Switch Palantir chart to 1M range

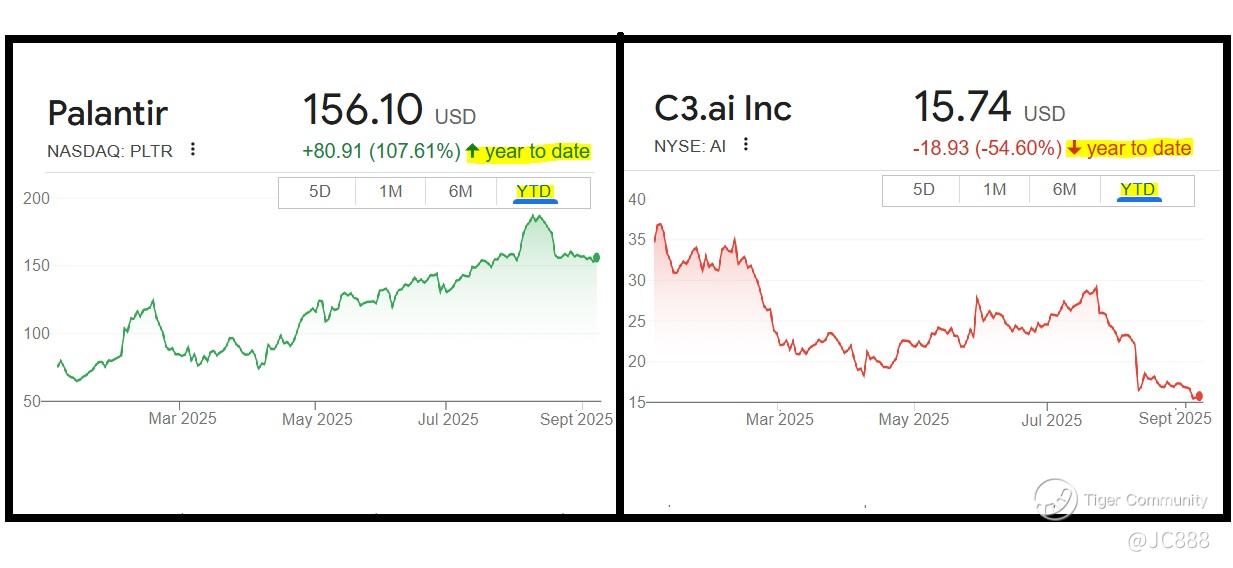pyautogui.click(x=390, y=191)
